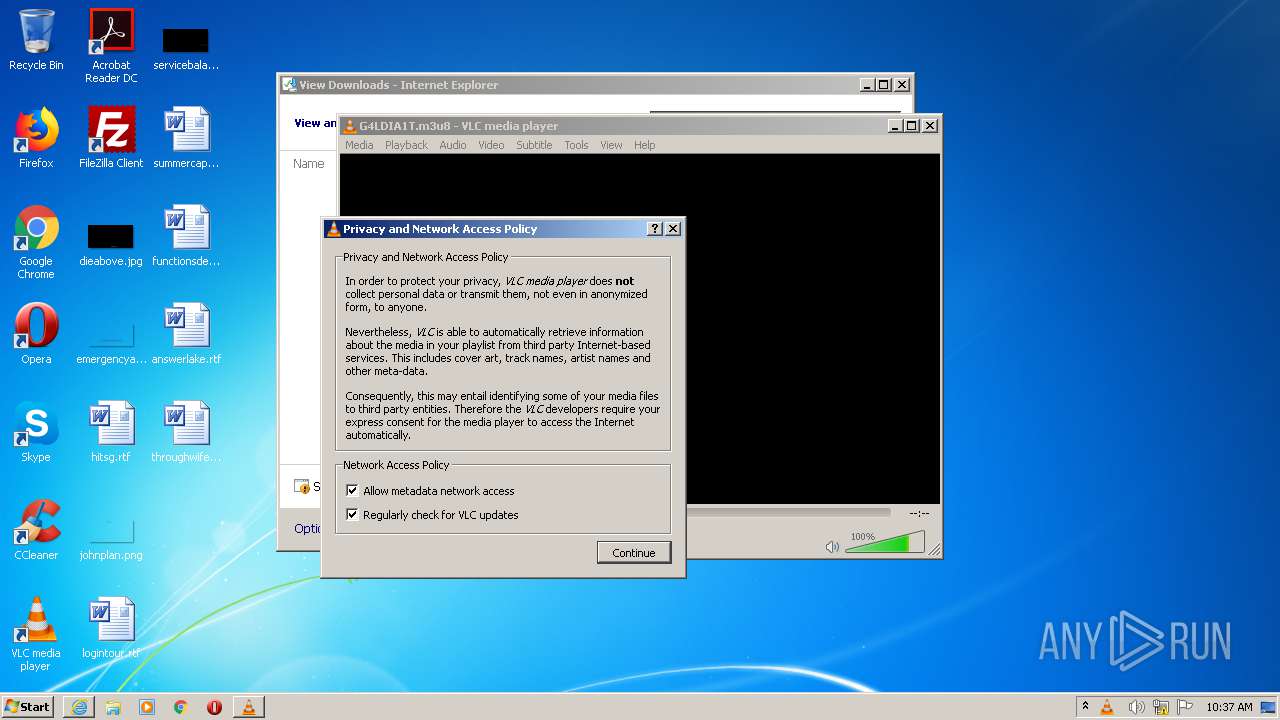
Task: Open the VLC View menu
Action: pyautogui.click(x=611, y=145)
